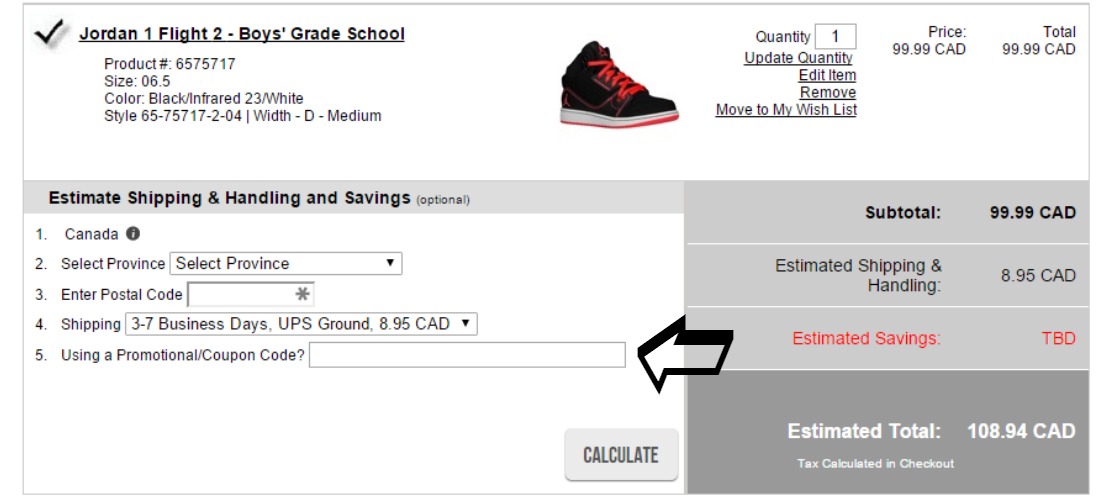Click the Calculate button
Image resolution: width=1110 pixels, height=500 pixels.
pos(621,455)
